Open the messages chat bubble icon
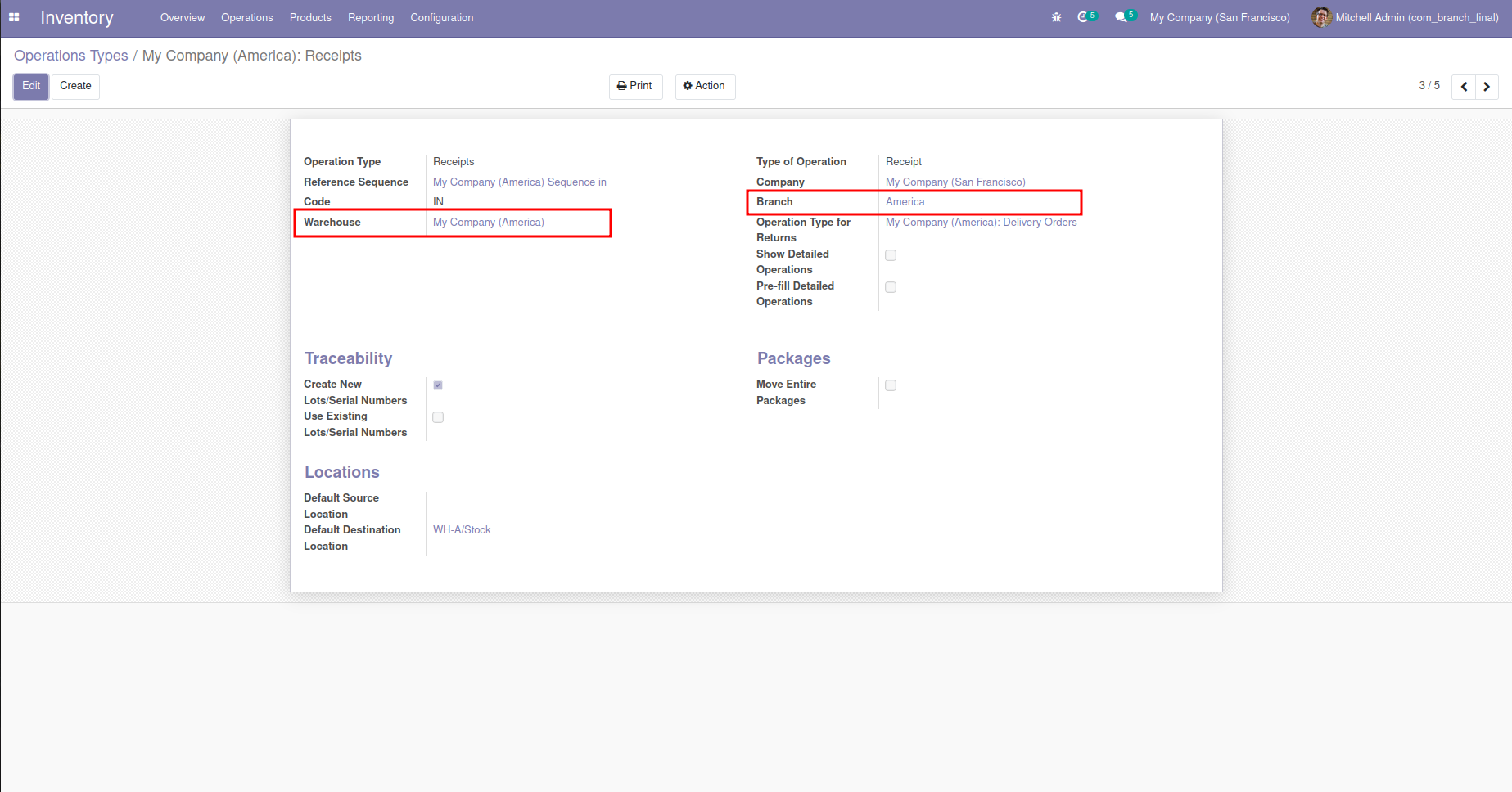This screenshot has width=1512, height=792. coord(1121,17)
